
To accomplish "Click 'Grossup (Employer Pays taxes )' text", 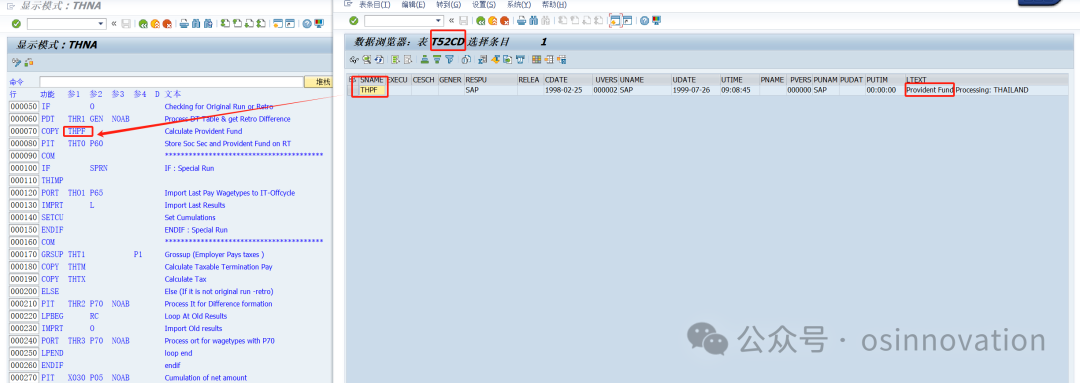I will pyautogui.click(x=214, y=254).
